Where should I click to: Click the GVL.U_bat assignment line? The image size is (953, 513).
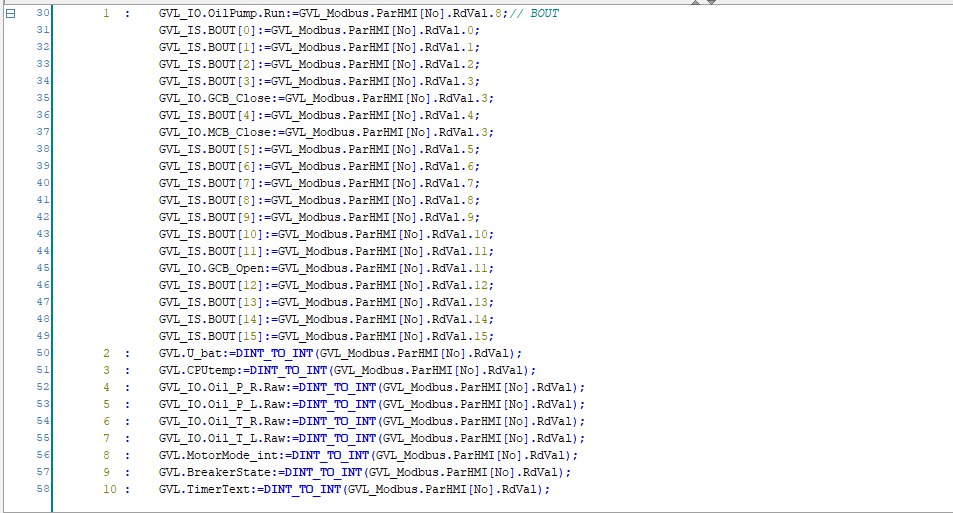340,354
